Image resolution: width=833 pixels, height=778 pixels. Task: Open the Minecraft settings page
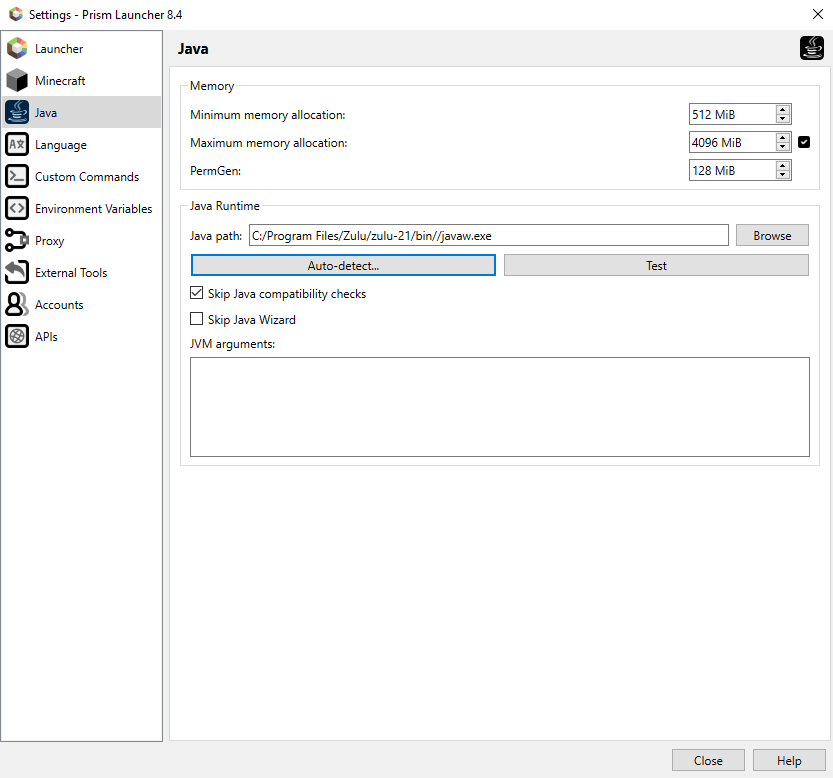point(82,80)
